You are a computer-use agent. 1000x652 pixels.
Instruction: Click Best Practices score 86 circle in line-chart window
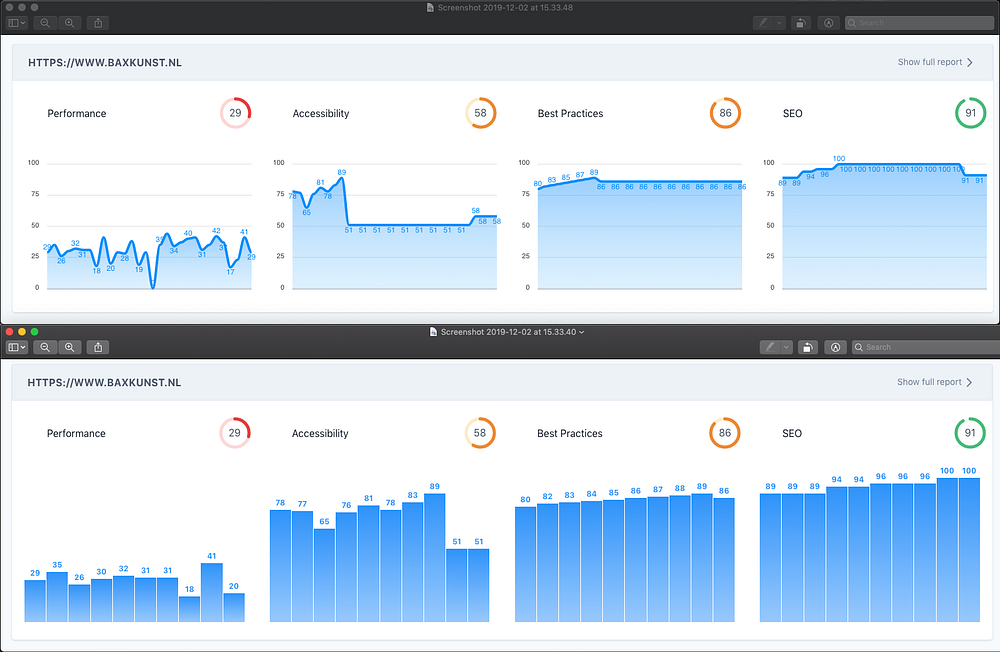coord(725,113)
